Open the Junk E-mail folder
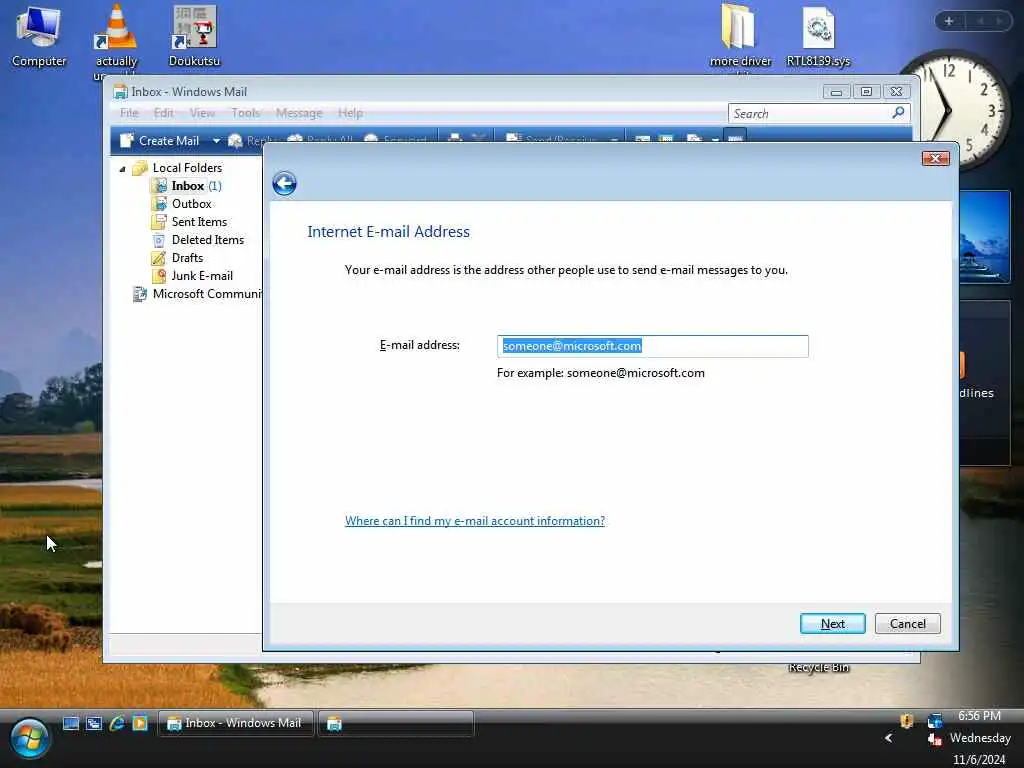This screenshot has width=1024, height=768. (193, 276)
